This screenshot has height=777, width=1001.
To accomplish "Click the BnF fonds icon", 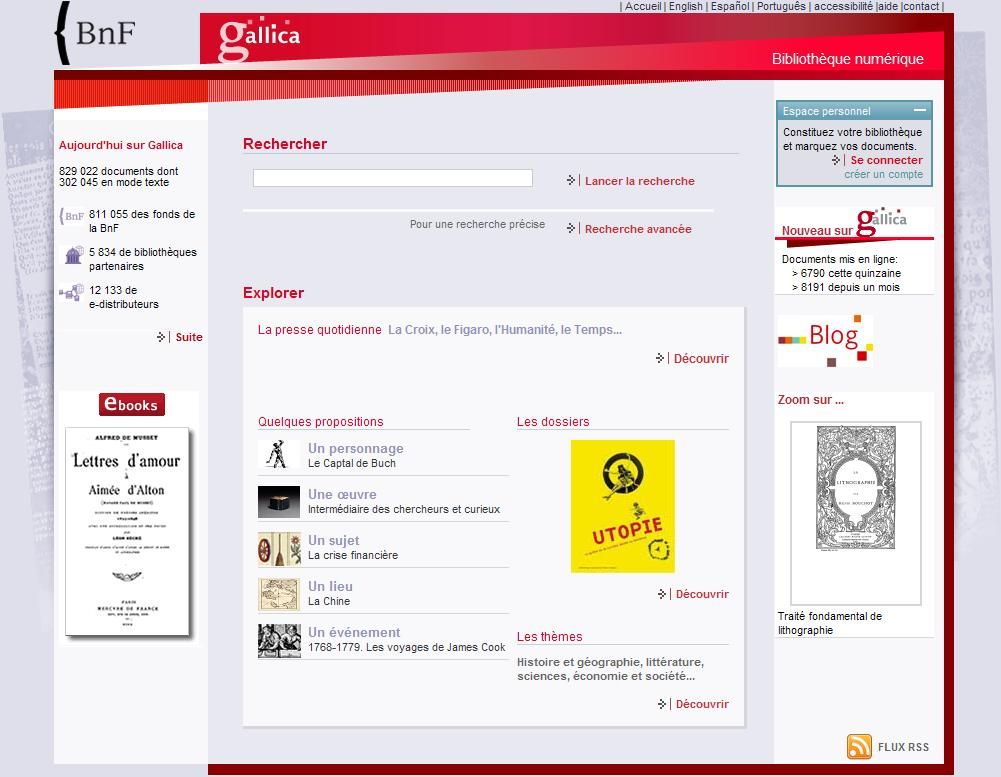I will click(x=72, y=216).
